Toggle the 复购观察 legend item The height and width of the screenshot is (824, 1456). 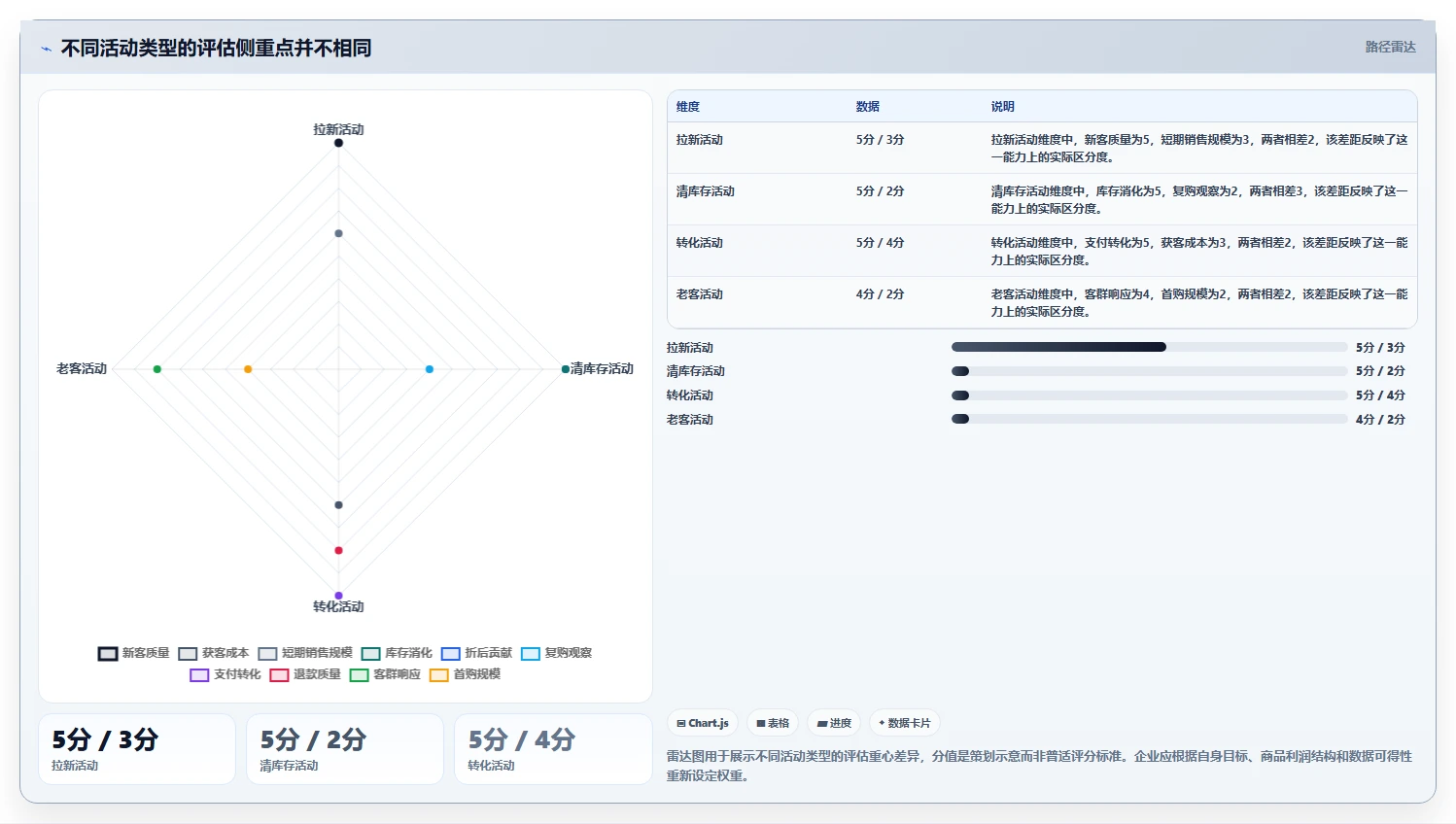tap(556, 653)
